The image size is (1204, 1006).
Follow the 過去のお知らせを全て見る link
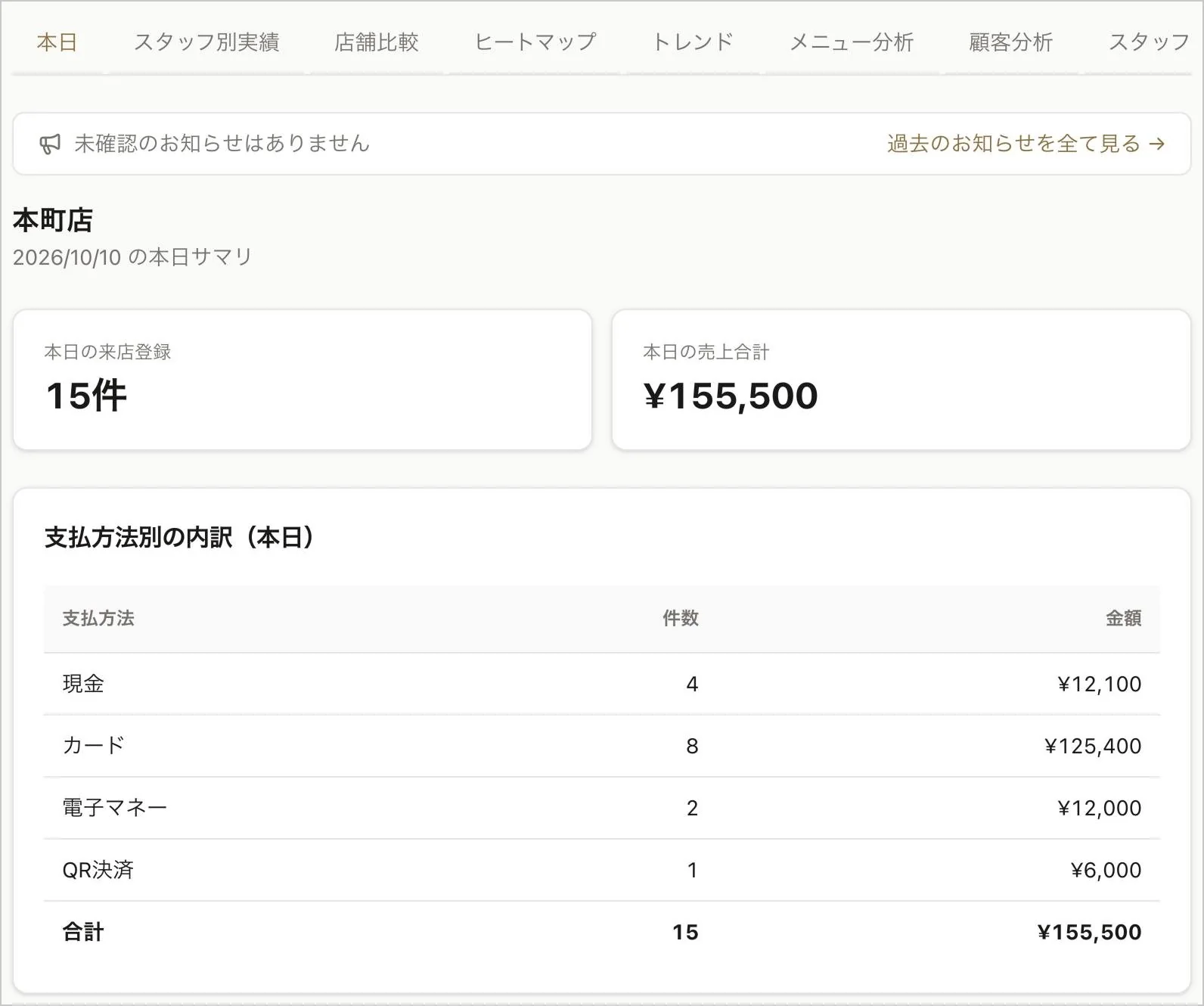[1026, 144]
